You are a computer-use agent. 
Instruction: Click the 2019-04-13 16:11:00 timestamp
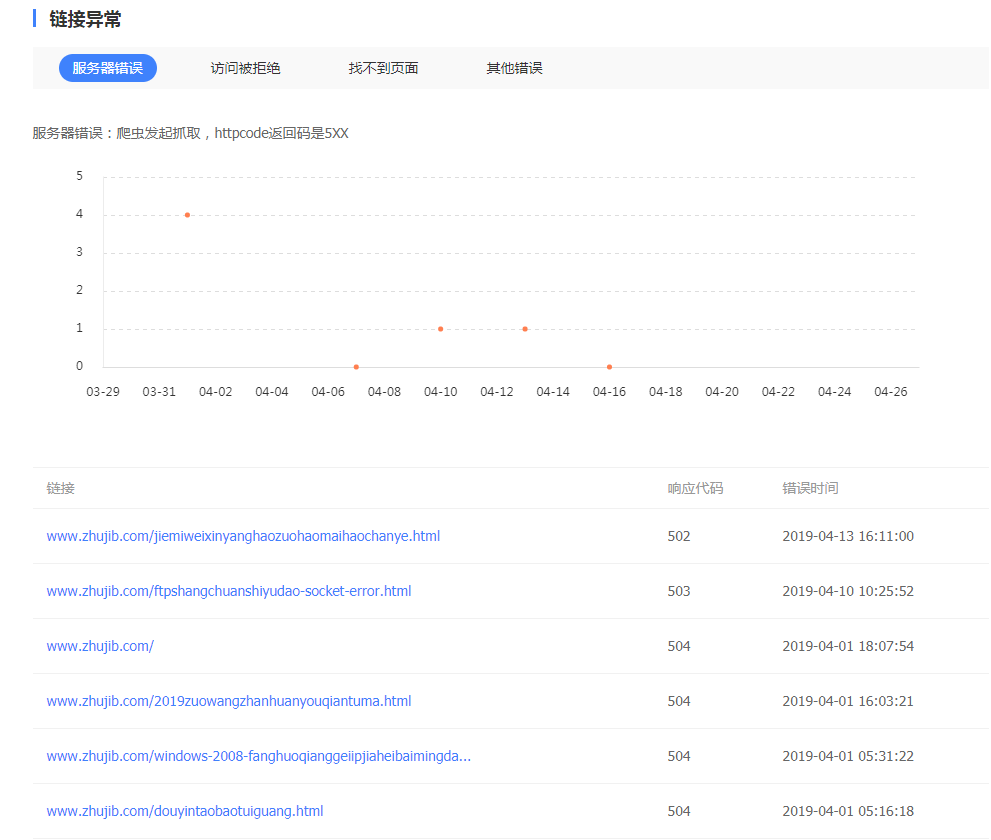click(x=847, y=536)
